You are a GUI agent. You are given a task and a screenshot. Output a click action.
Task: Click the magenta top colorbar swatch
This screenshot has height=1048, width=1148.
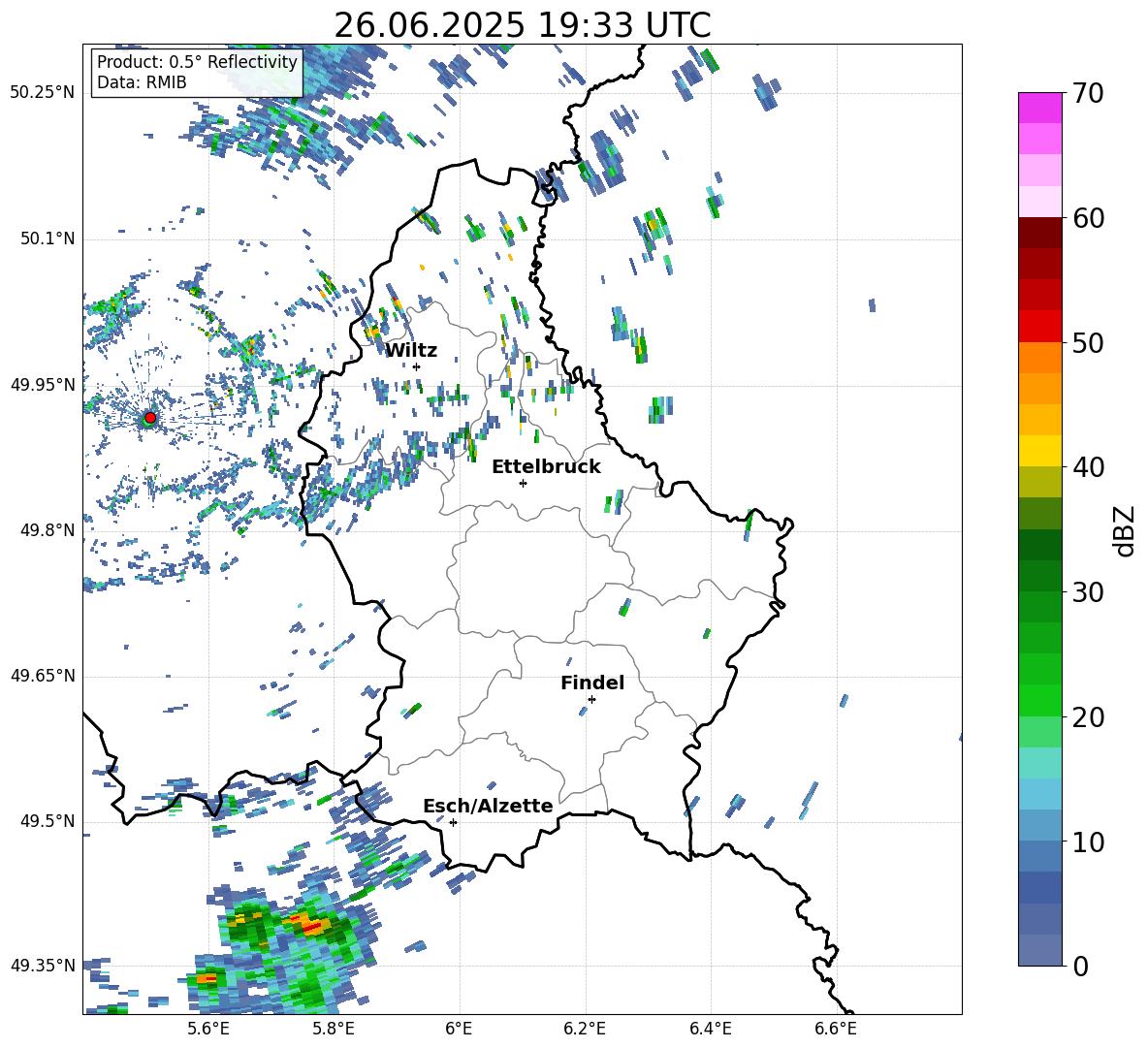1039,108
